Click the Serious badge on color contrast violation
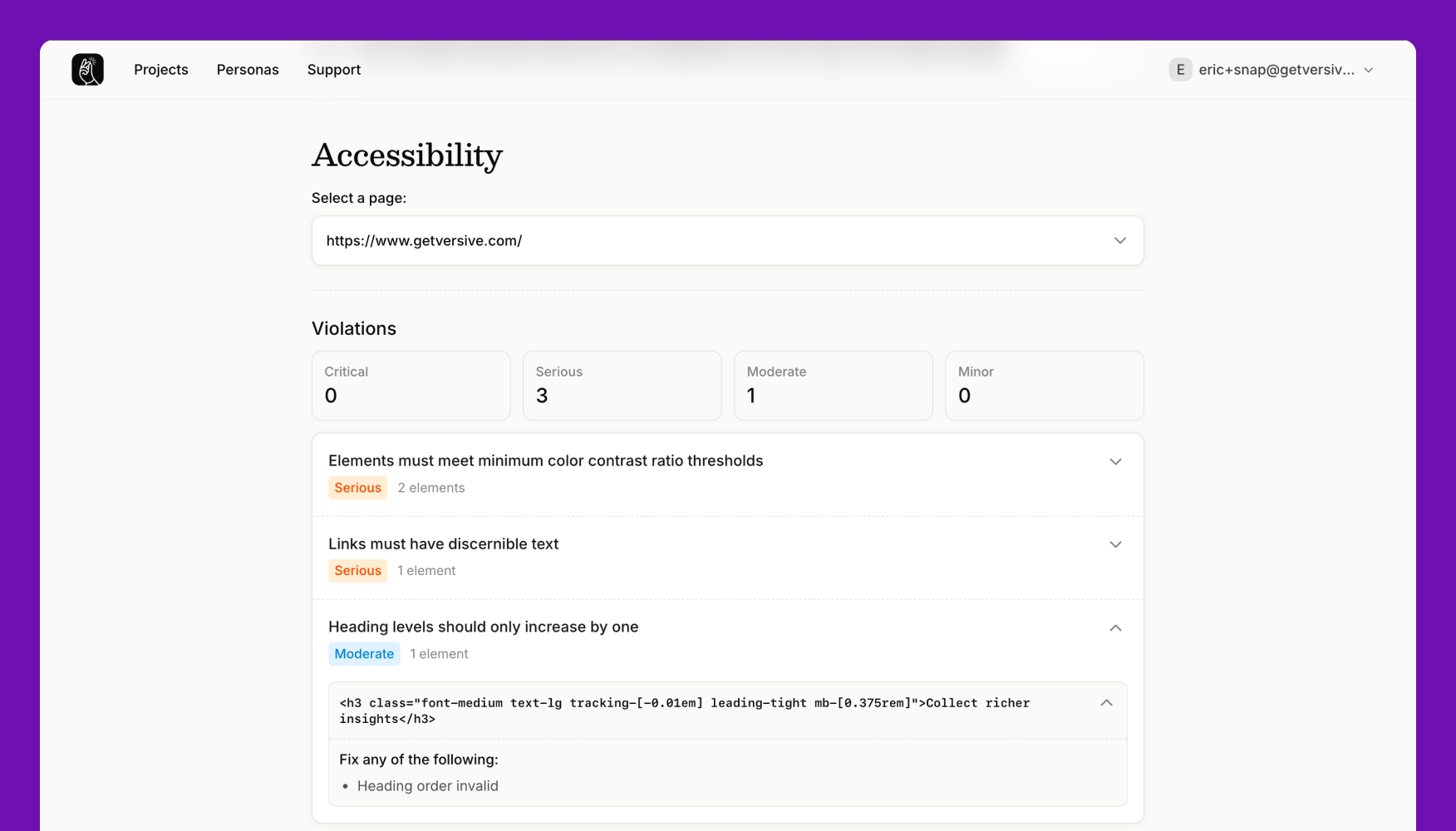The width and height of the screenshot is (1456, 831). tap(357, 488)
